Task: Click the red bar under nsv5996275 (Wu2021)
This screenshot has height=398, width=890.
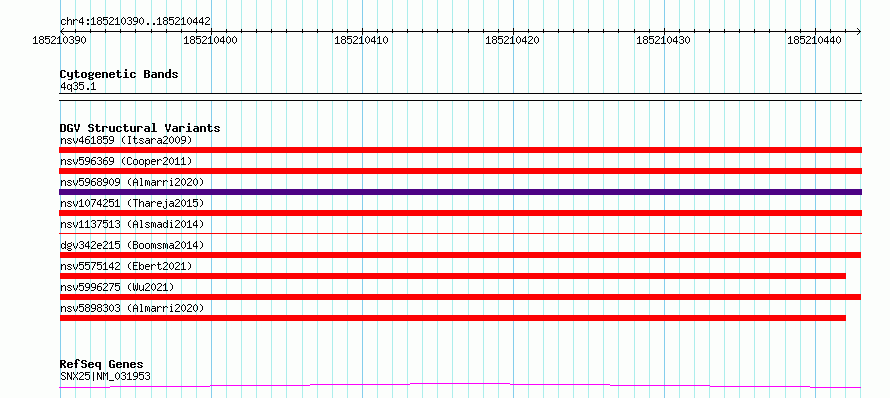Action: pos(460,297)
